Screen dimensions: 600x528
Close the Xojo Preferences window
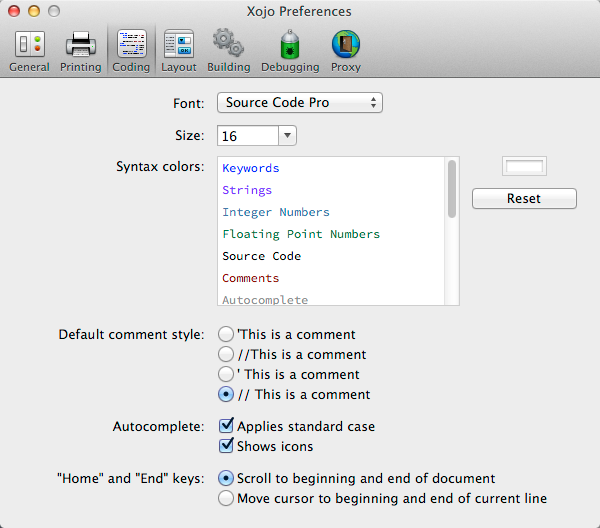pos(14,11)
